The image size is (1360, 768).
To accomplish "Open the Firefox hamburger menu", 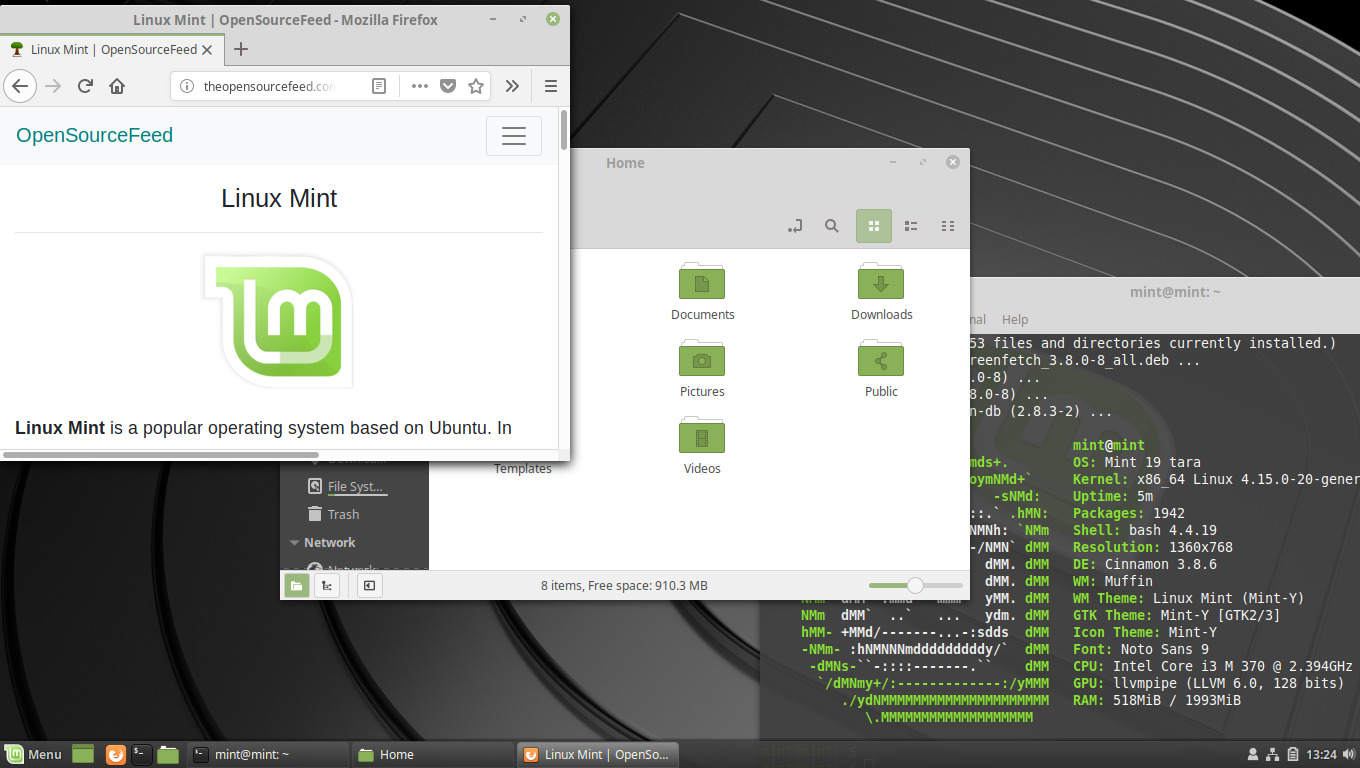I will [x=550, y=86].
